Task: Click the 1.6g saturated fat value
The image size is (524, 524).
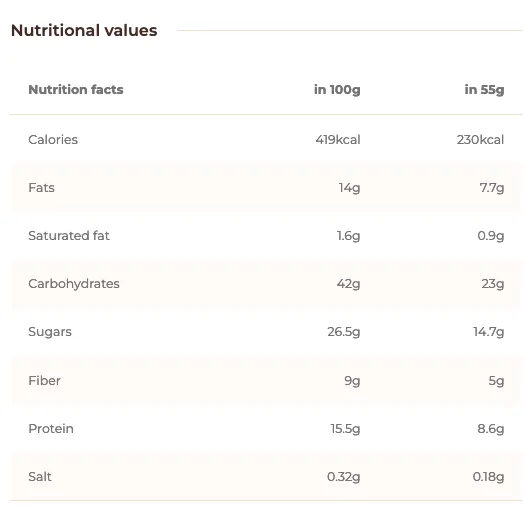Action: click(x=348, y=236)
